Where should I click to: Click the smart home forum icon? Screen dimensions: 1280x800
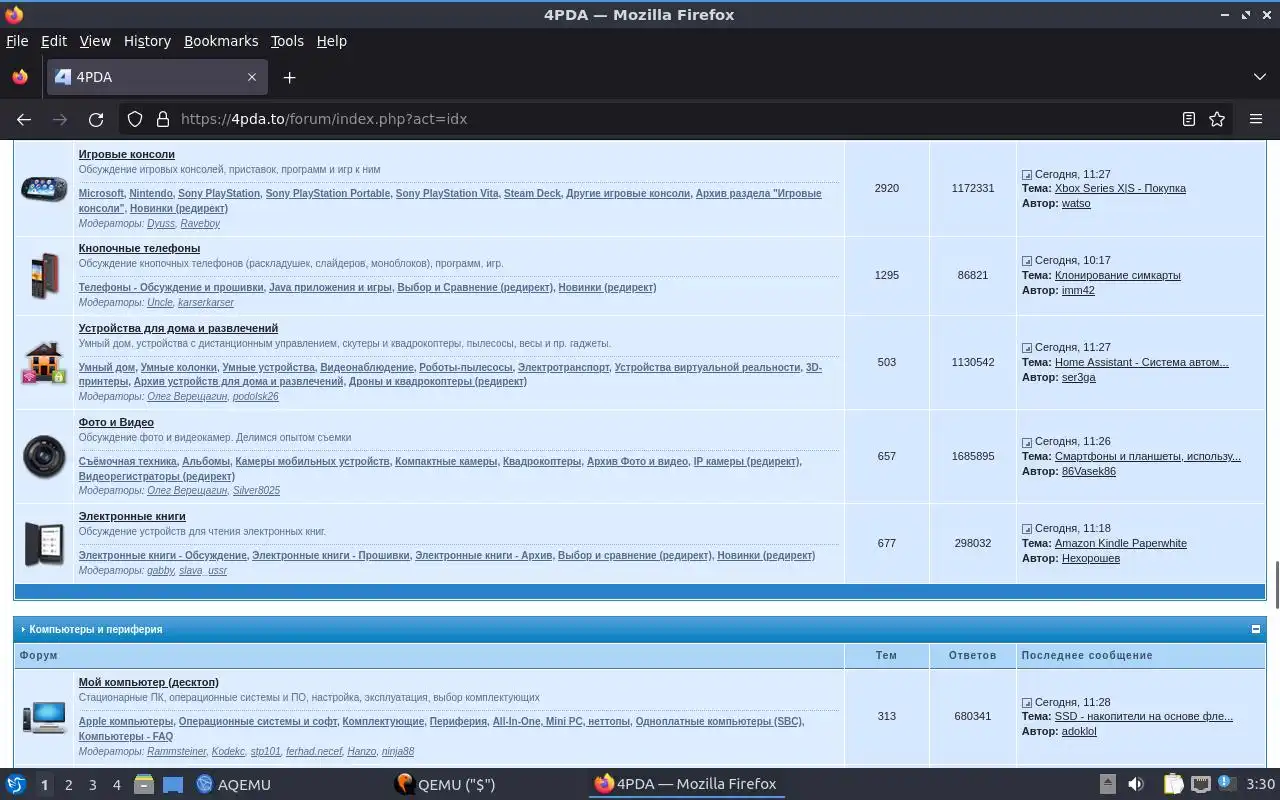(45, 362)
